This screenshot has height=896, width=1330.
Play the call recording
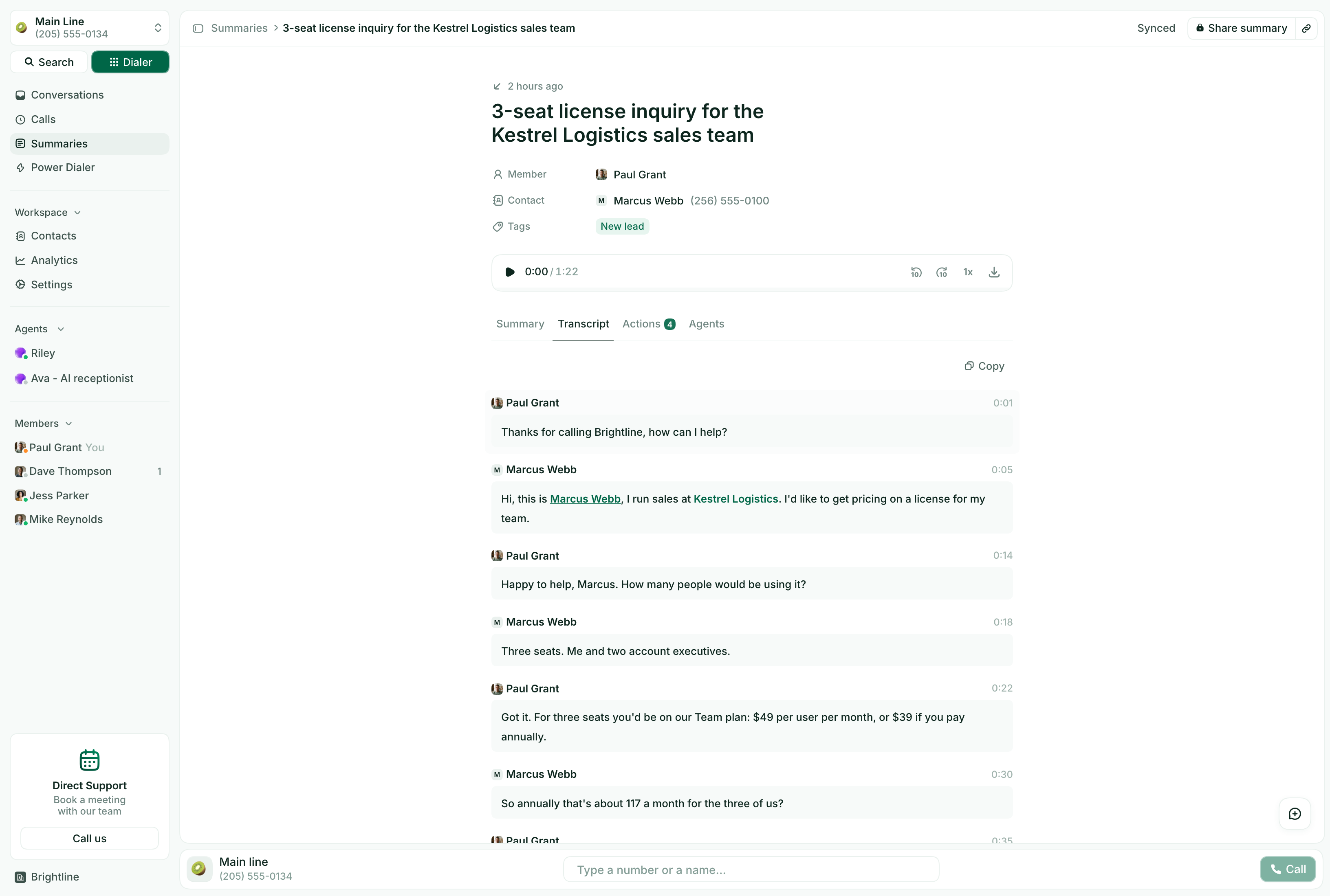click(x=510, y=272)
